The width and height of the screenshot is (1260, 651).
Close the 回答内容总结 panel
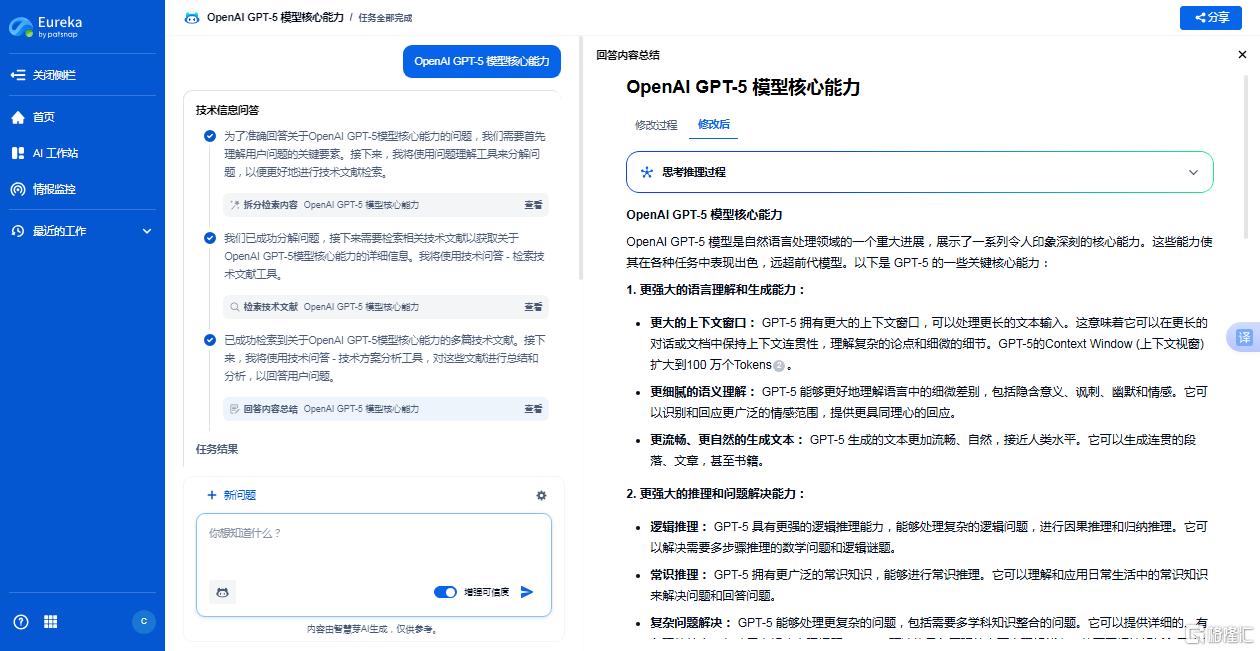(x=1243, y=55)
